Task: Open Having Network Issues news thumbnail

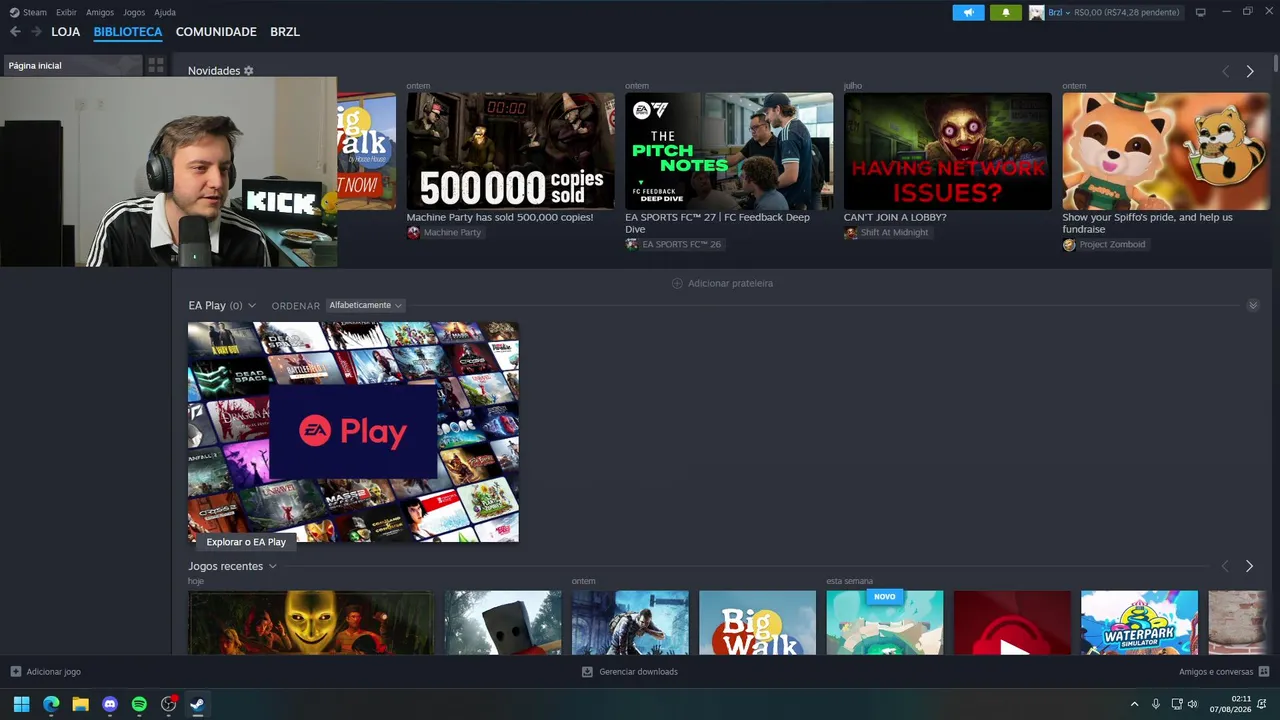Action: pos(948,151)
